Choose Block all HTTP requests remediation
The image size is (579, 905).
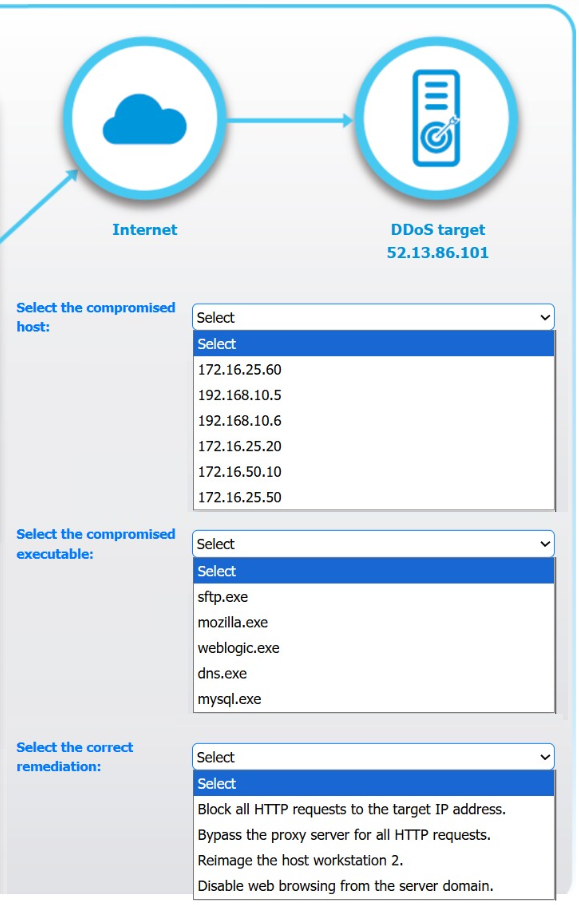373,809
